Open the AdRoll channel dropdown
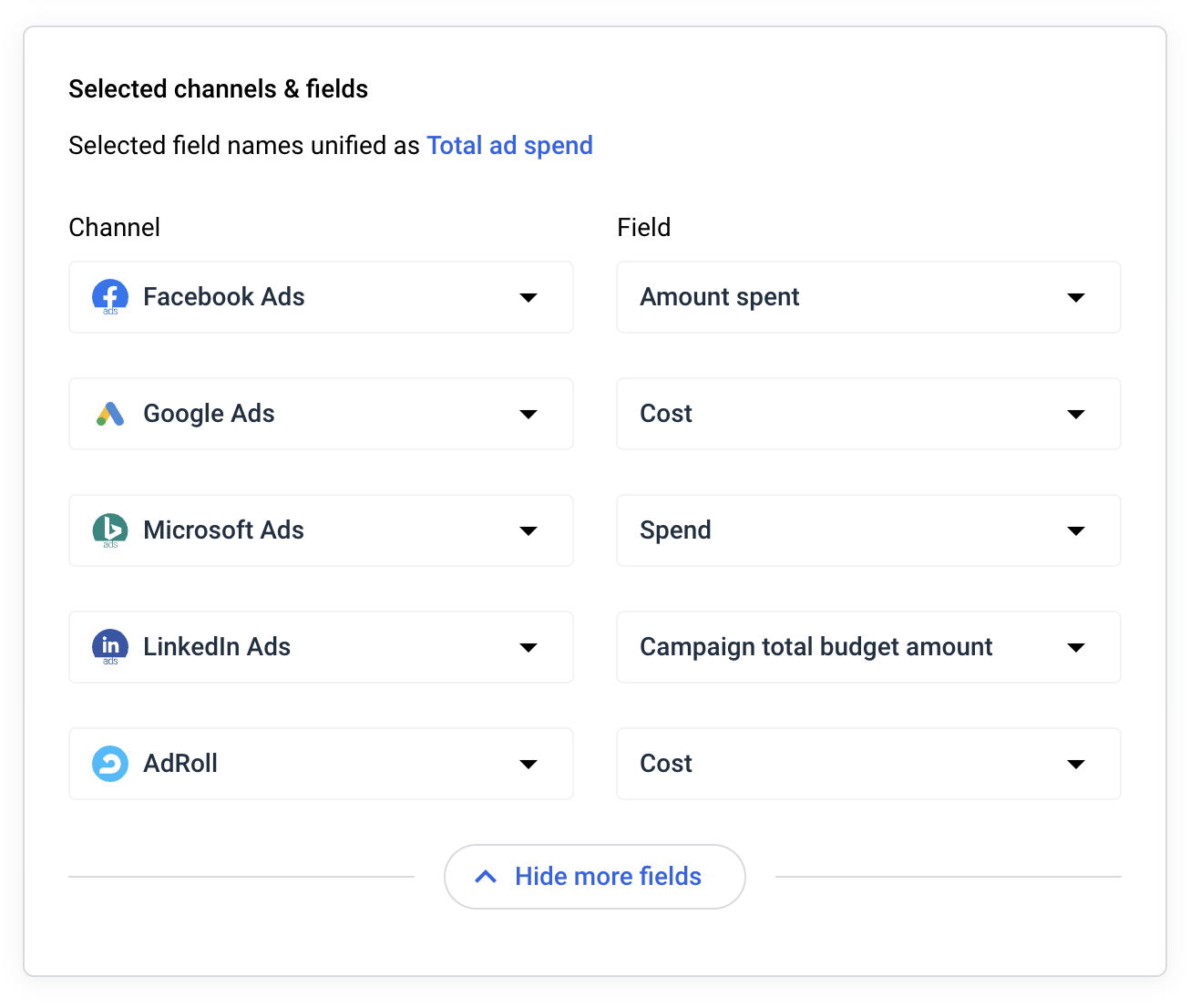 tap(528, 764)
